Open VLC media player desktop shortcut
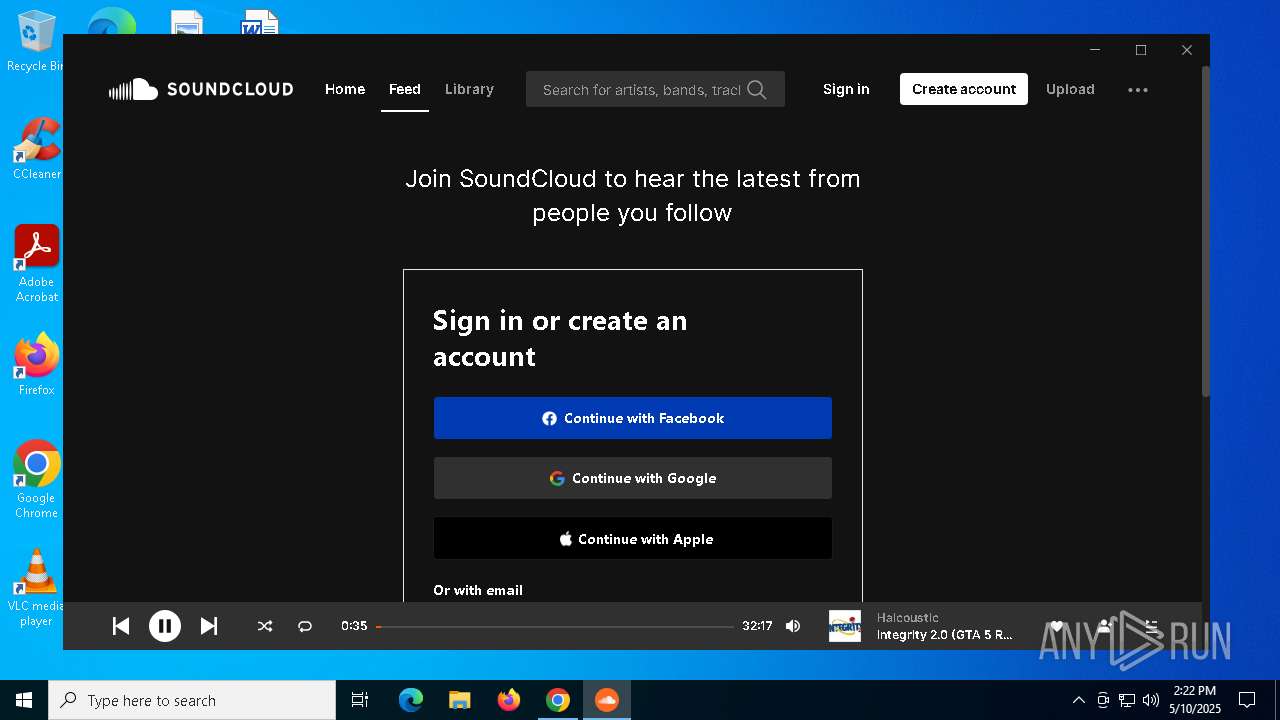The width and height of the screenshot is (1280, 720). coord(37,588)
